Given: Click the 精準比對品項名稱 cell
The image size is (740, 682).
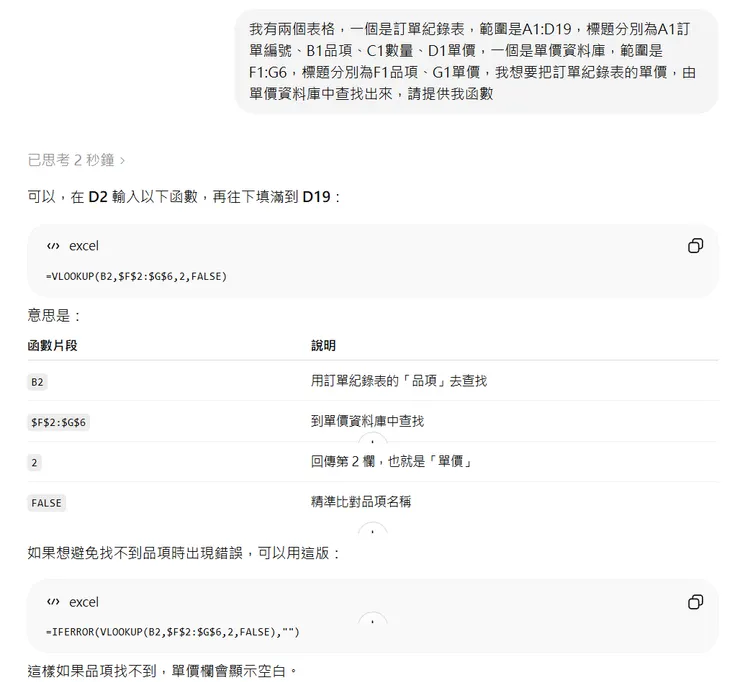Looking at the screenshot, I should click(361, 501).
